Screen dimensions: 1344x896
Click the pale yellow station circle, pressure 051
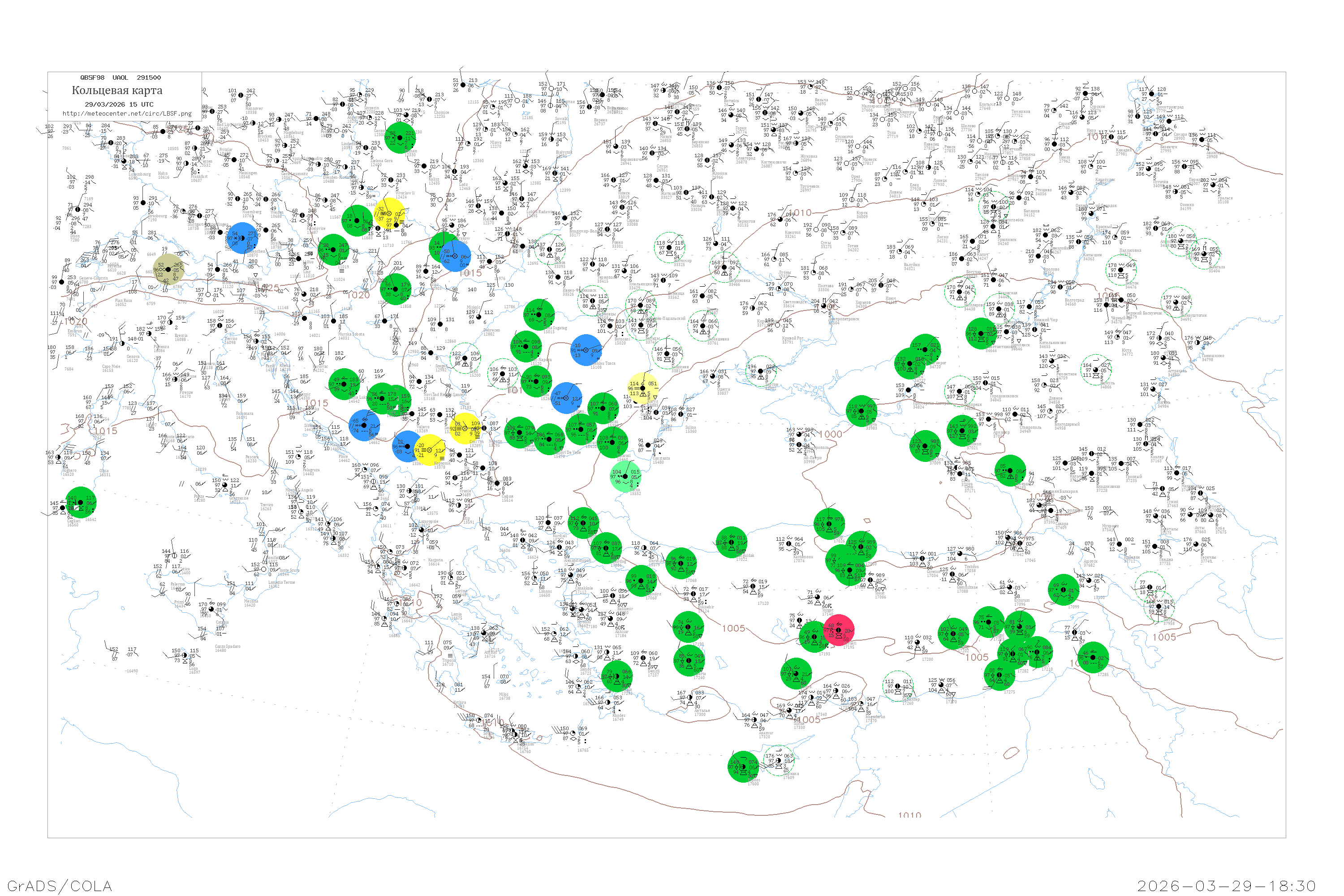coord(643,388)
